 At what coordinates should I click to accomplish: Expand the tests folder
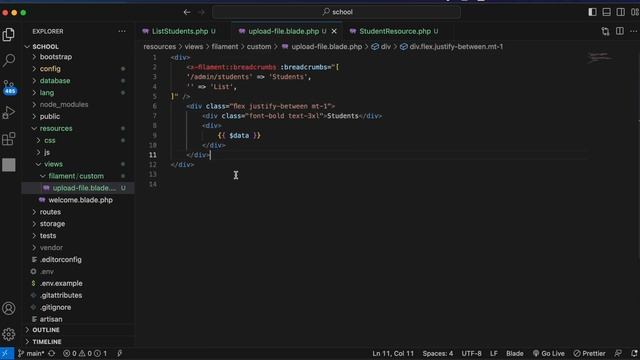coord(78,236)
